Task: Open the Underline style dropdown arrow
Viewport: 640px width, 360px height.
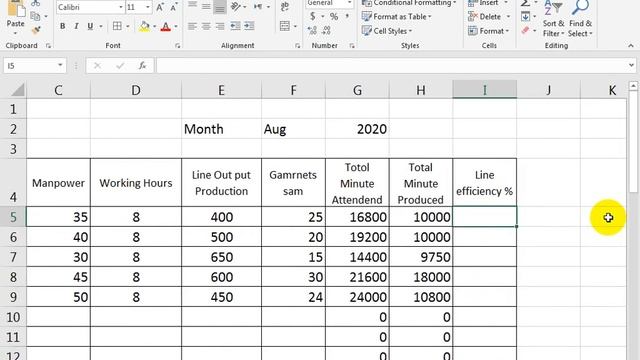Action: pyautogui.click(x=100, y=27)
